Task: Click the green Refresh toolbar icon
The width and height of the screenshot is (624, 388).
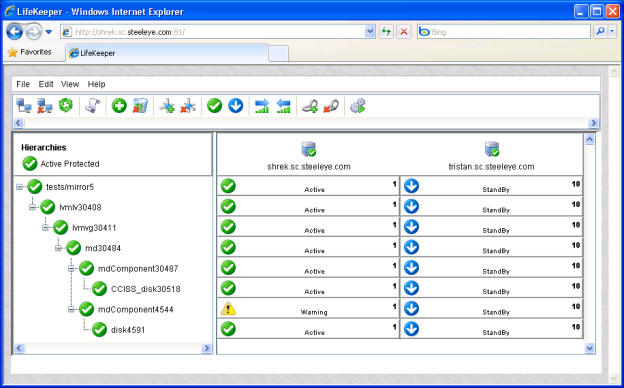Action: (66, 105)
